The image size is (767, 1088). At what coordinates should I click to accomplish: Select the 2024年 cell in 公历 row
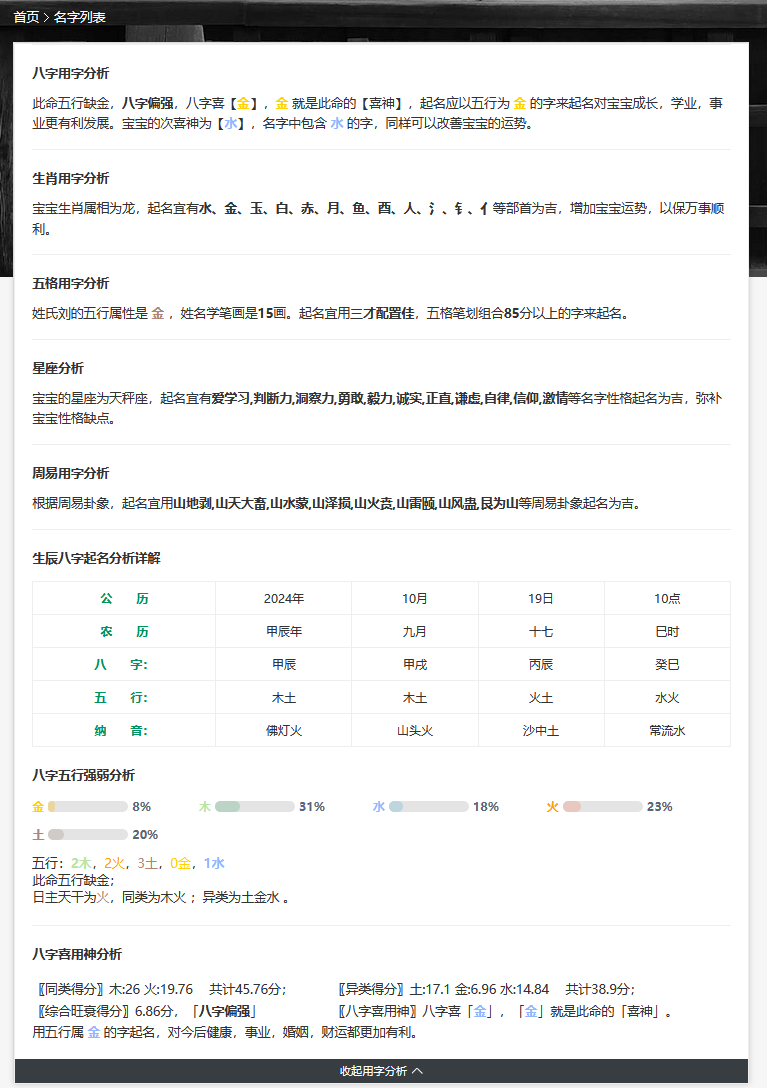(283, 599)
